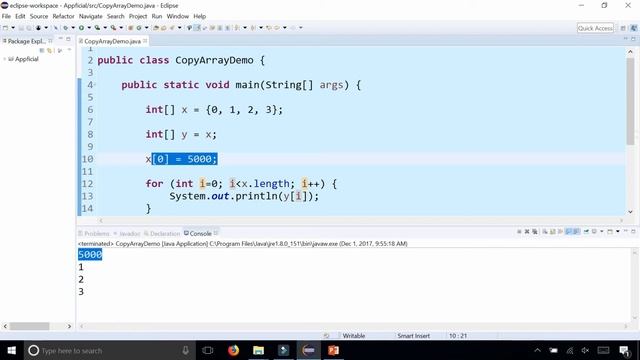
Task: Click the highlighted 5000 console output
Action: click(x=90, y=255)
